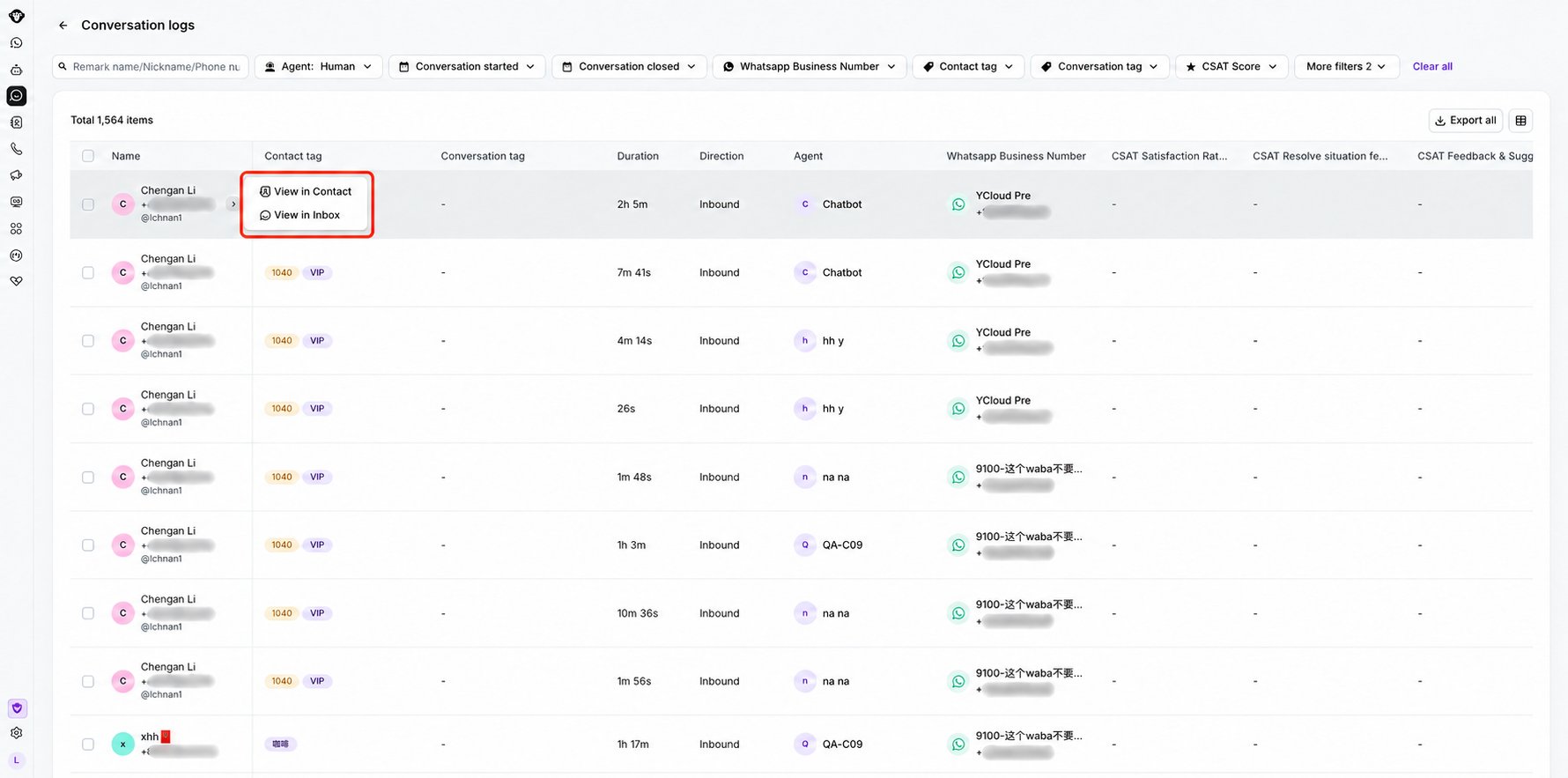This screenshot has width=1568, height=778.
Task: Open the four-circles apps sidebar icon
Action: point(17,228)
